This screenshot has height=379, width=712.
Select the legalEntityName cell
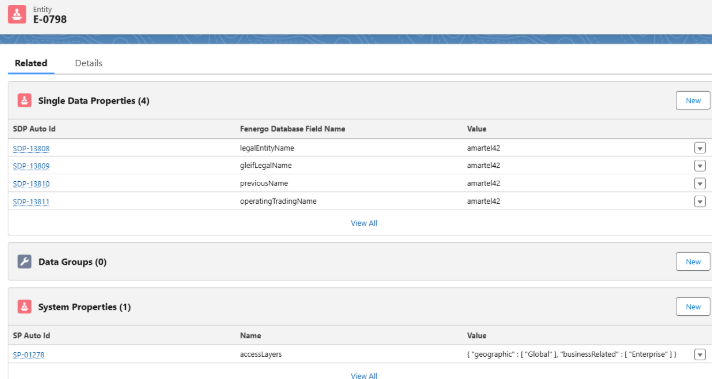pos(267,148)
